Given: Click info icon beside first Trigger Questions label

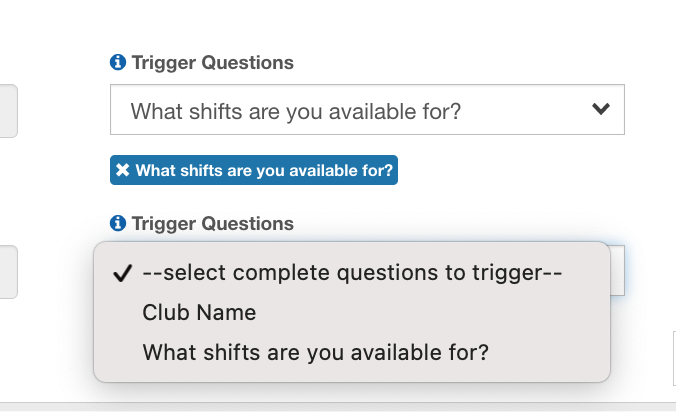Looking at the screenshot, I should pyautogui.click(x=118, y=63).
